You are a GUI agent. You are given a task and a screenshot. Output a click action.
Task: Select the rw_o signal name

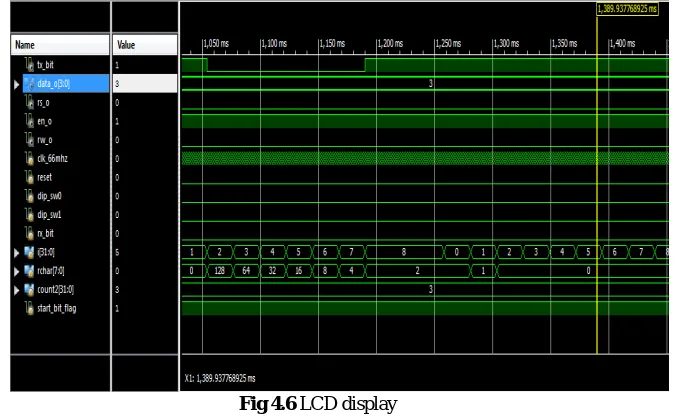click(x=45, y=140)
